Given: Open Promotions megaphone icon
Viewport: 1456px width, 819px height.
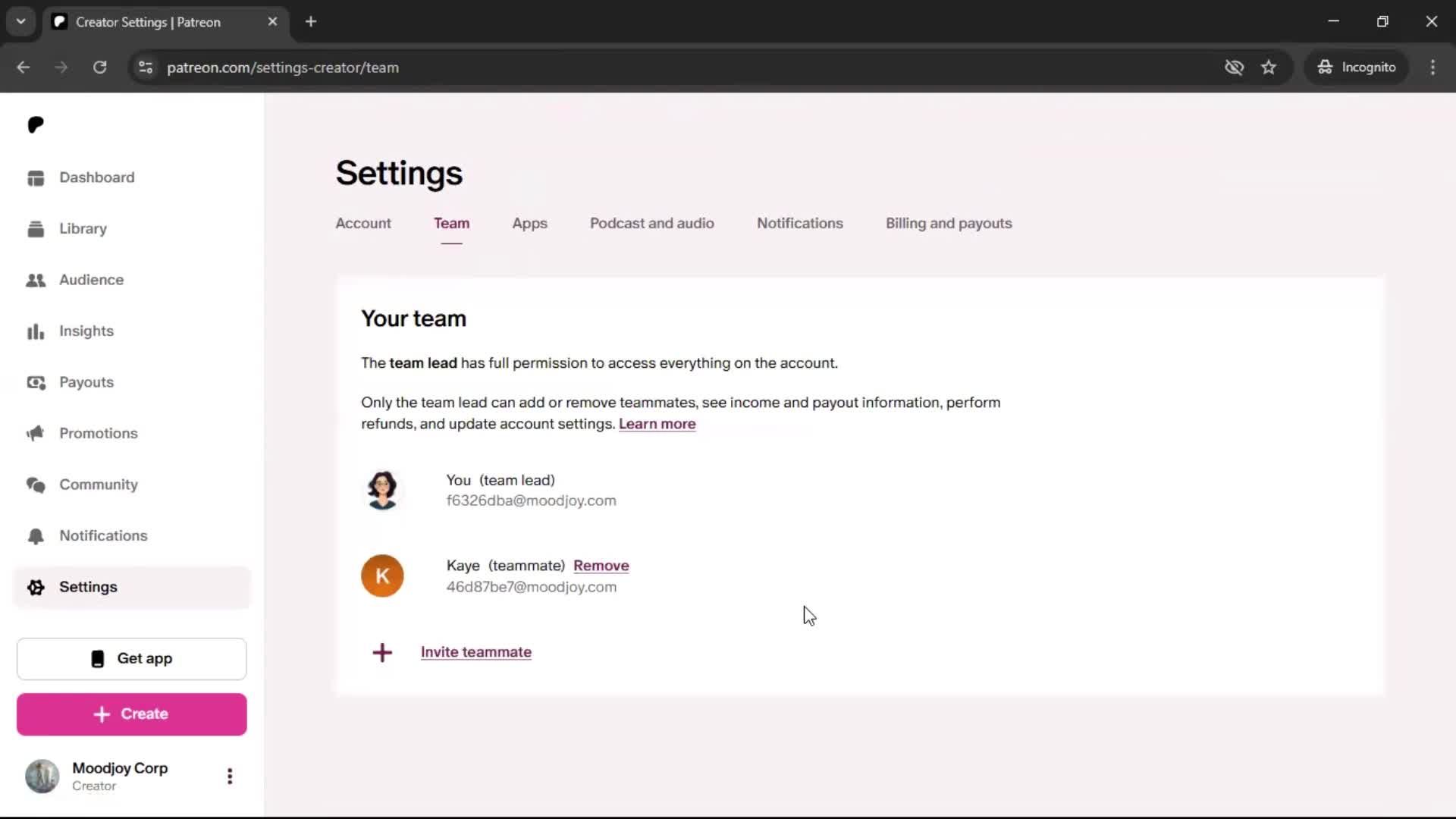Looking at the screenshot, I should coord(36,433).
